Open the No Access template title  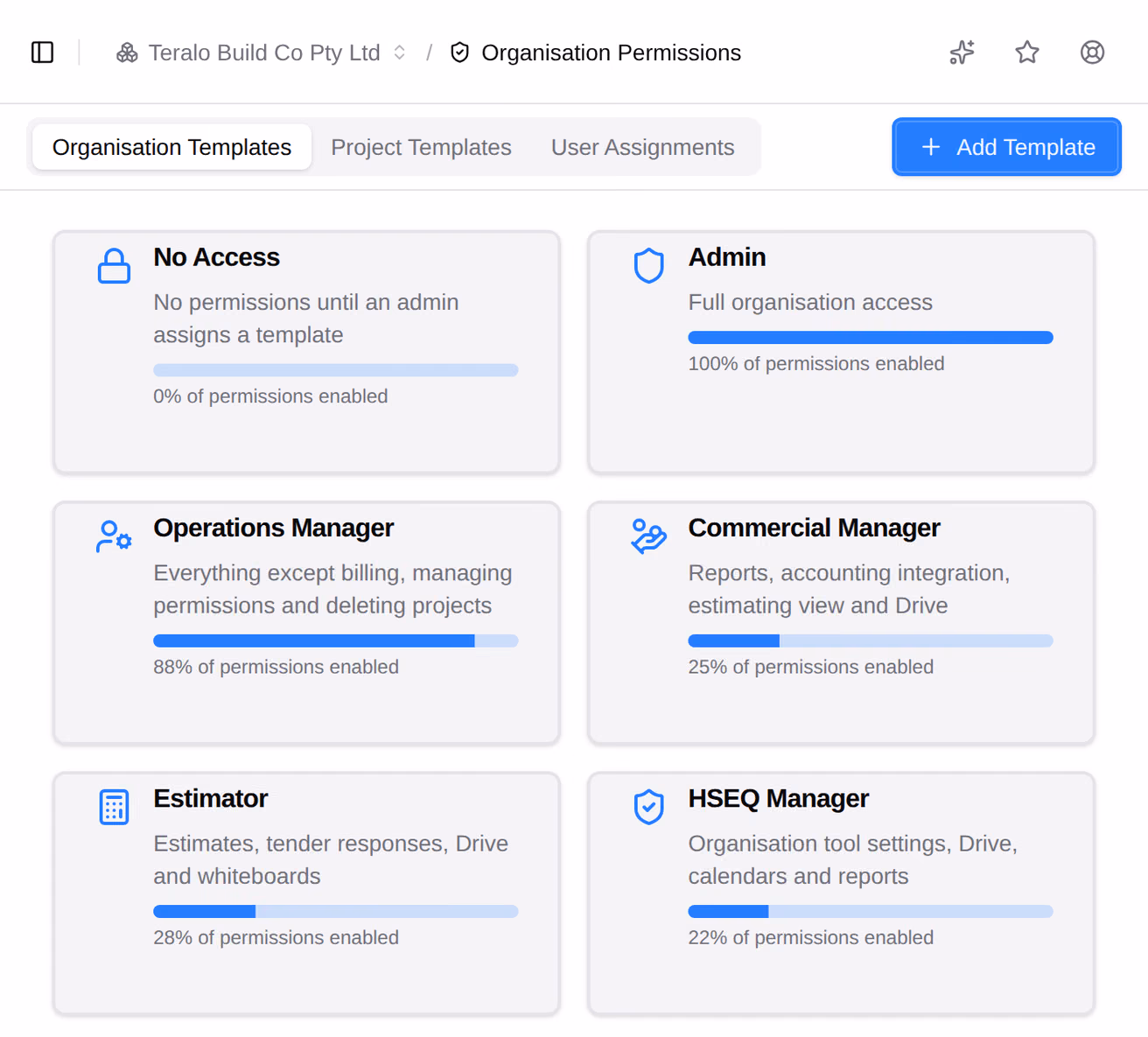click(216, 257)
